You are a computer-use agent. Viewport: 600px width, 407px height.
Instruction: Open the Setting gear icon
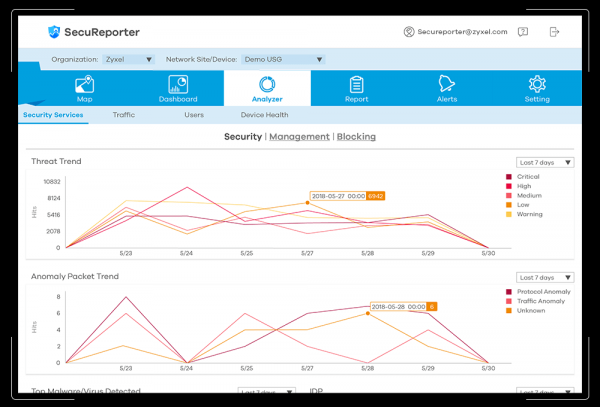coord(537,84)
